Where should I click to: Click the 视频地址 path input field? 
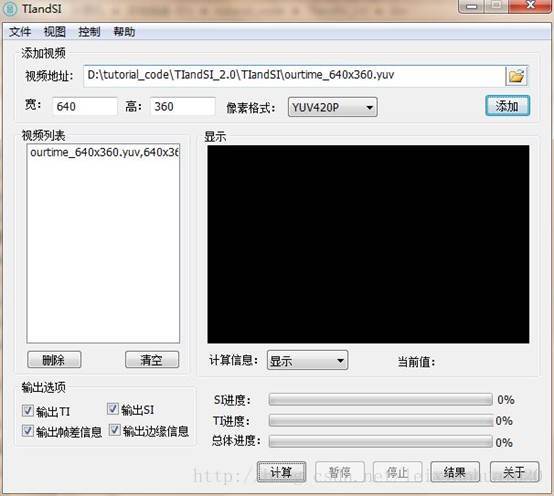click(294, 76)
